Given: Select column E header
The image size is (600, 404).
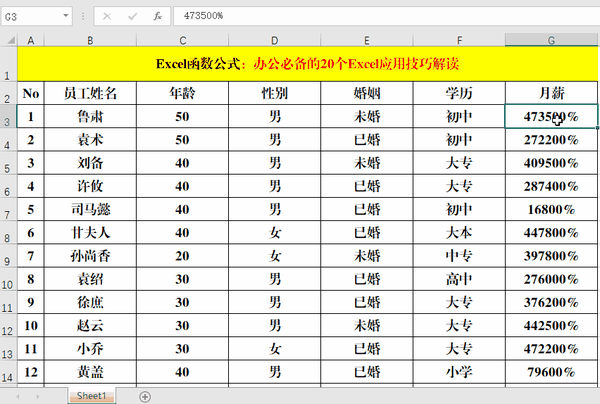Looking at the screenshot, I should (x=367, y=40).
